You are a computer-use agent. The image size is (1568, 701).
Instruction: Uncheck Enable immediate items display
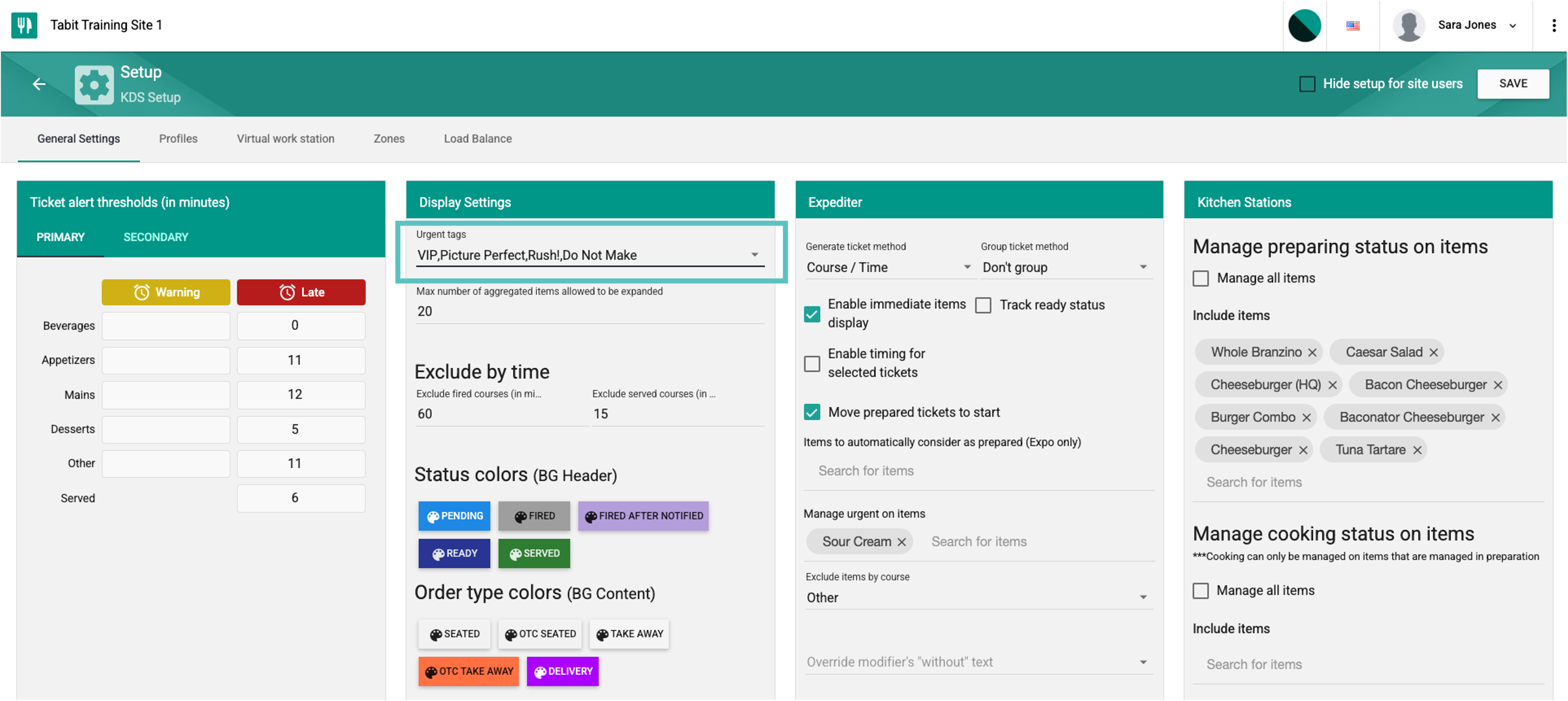pyautogui.click(x=812, y=314)
